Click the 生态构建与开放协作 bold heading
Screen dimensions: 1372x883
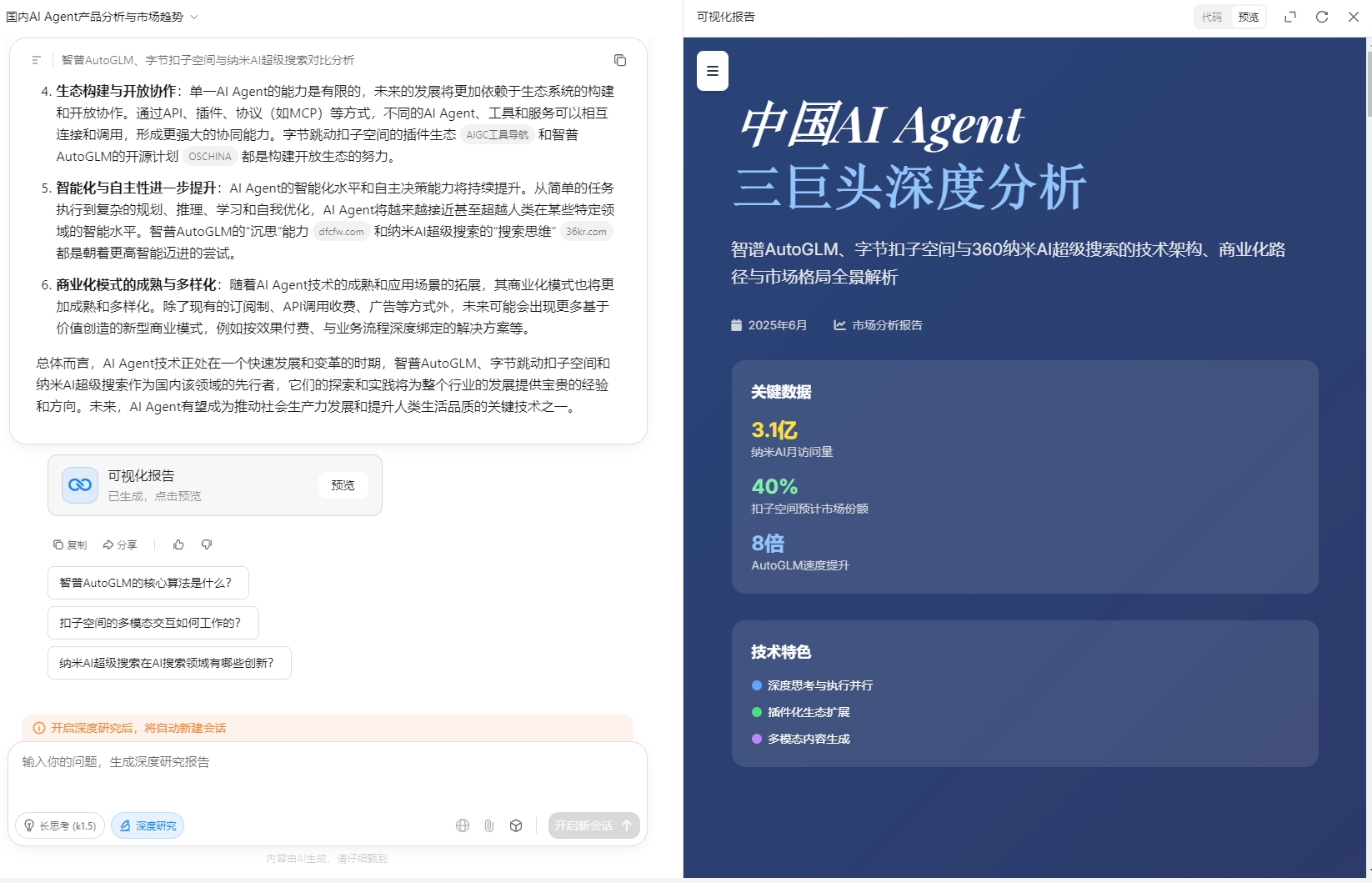(116, 91)
